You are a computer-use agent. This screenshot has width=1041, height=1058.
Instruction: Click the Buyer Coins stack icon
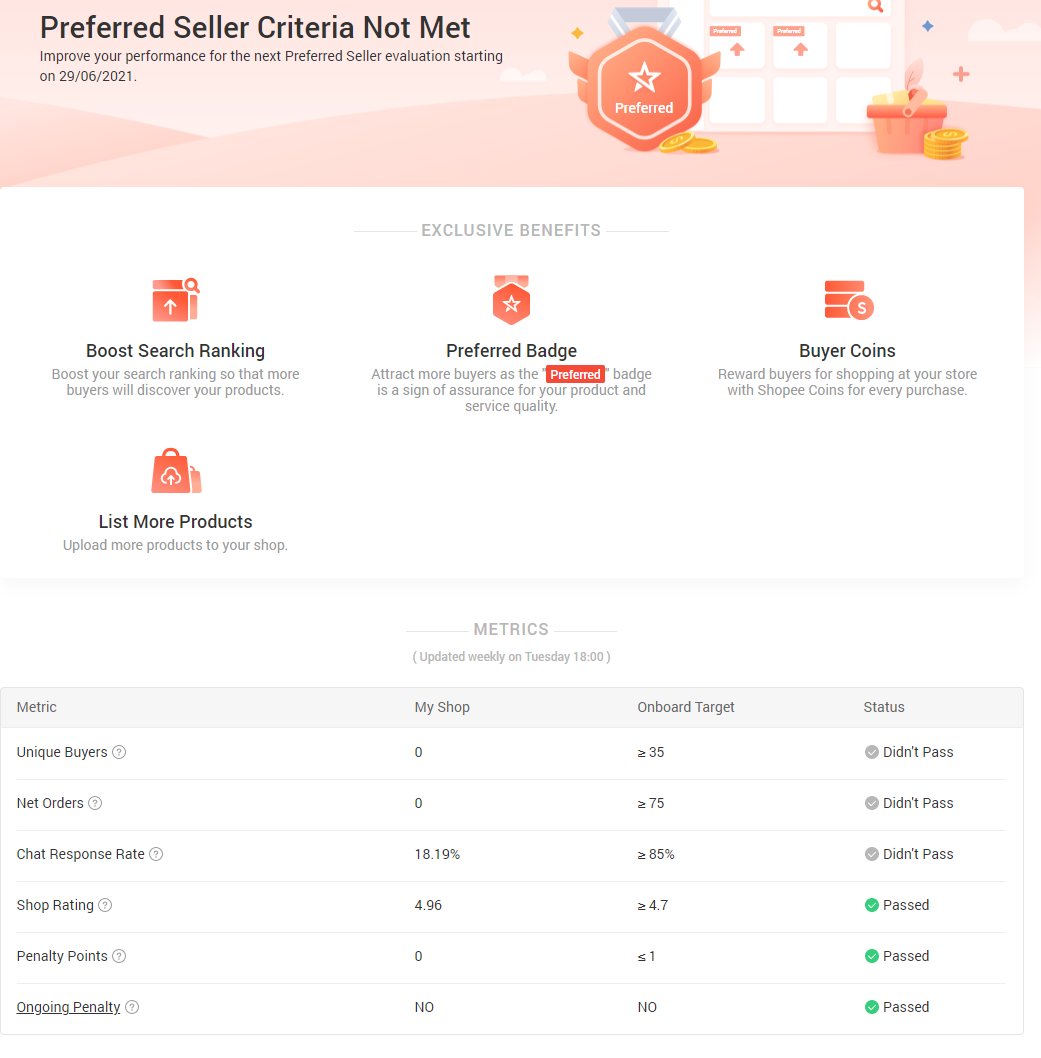point(849,300)
